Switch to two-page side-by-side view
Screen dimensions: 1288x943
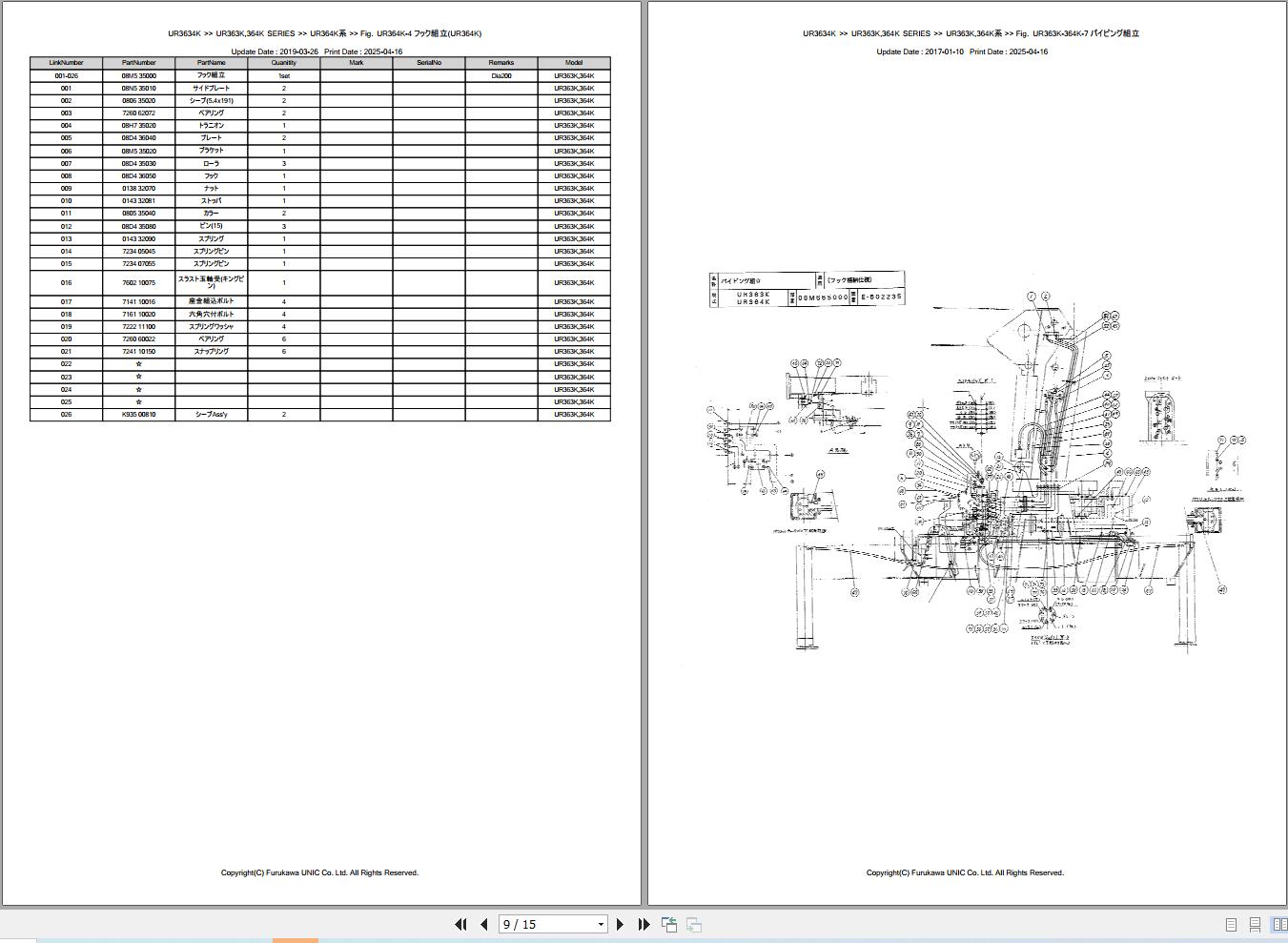[x=1278, y=925]
